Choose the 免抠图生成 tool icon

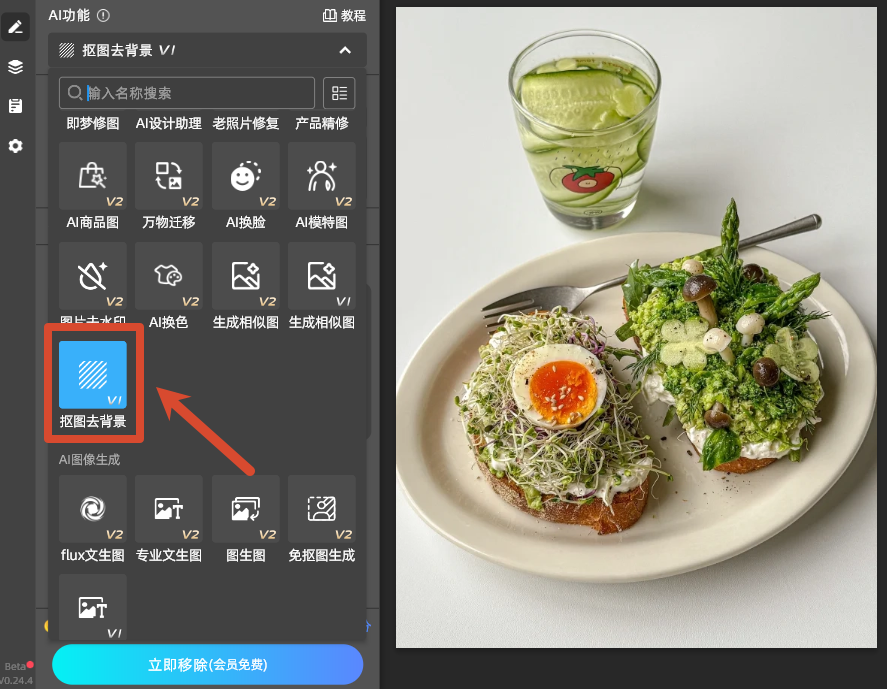tap(321, 509)
